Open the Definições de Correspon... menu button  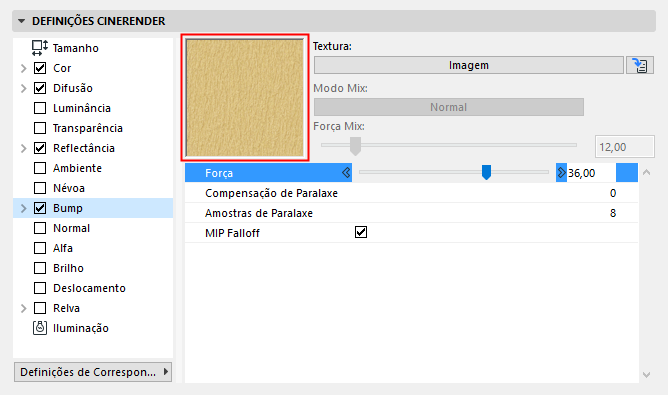point(93,372)
